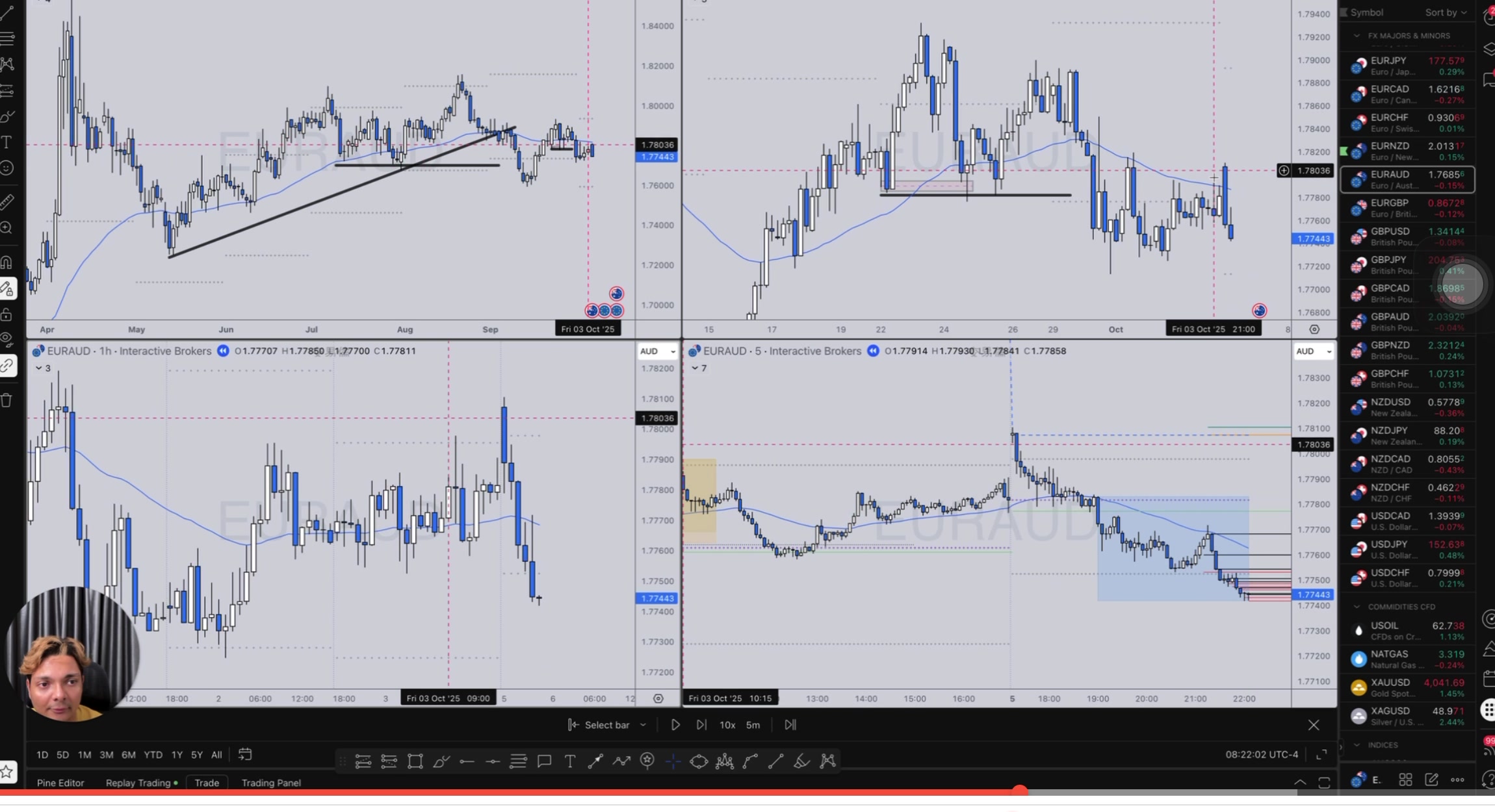Toggle the lock all drawings icon
The height and width of the screenshot is (812, 1495).
(x=8, y=314)
